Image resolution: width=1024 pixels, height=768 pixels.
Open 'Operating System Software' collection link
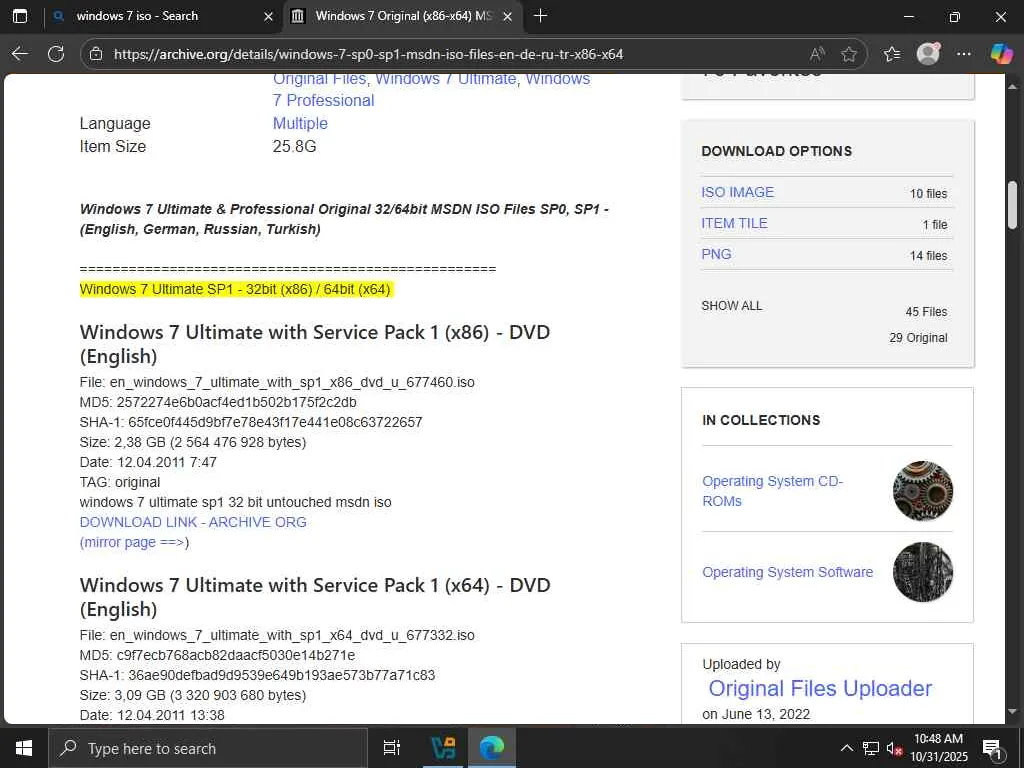tap(788, 572)
